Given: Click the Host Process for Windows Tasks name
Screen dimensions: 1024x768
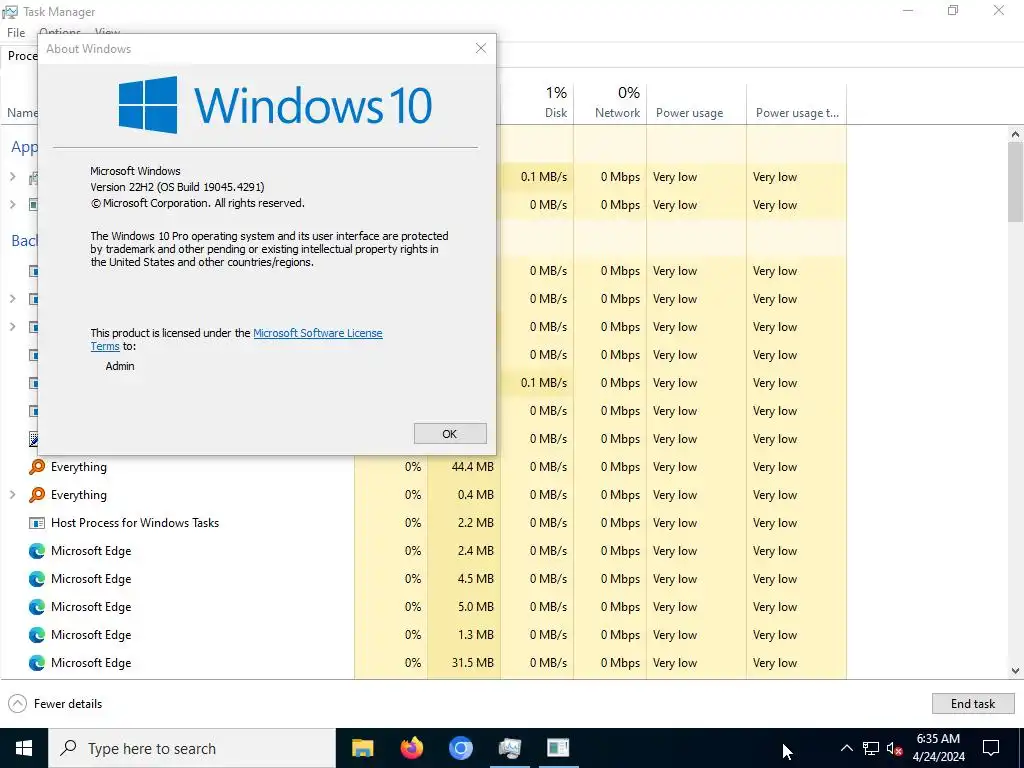Looking at the screenshot, I should point(135,523).
